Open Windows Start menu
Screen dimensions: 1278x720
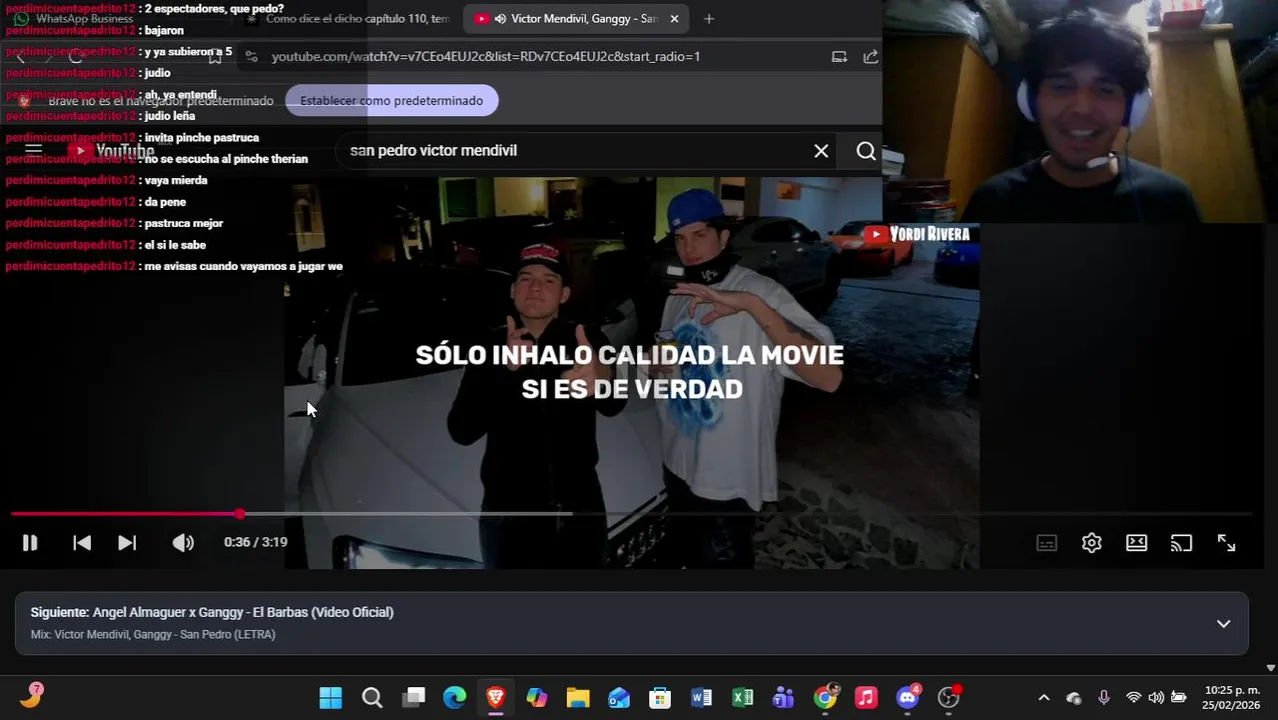(331, 698)
